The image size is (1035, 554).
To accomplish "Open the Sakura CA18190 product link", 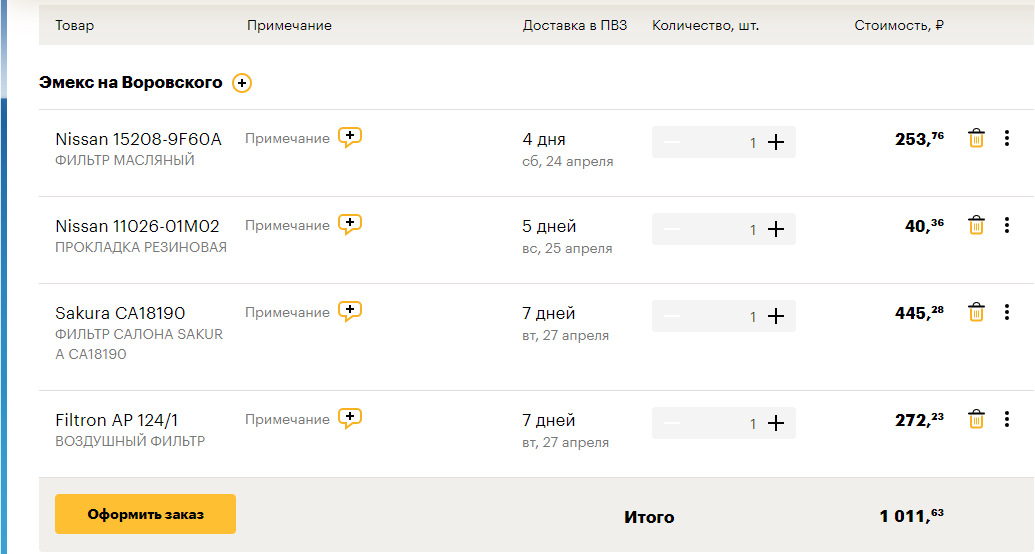I will point(120,313).
